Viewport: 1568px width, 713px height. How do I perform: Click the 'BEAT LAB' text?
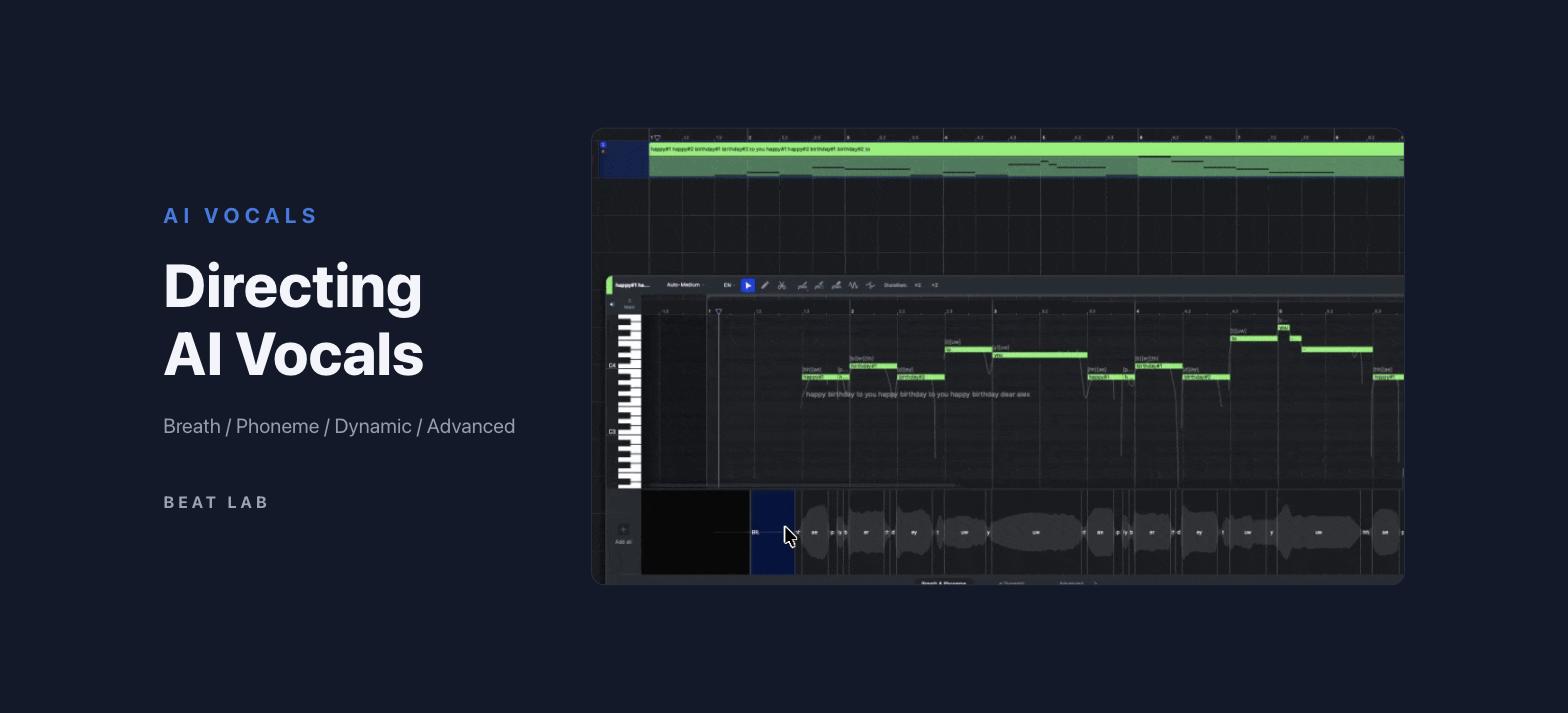pyautogui.click(x=216, y=502)
